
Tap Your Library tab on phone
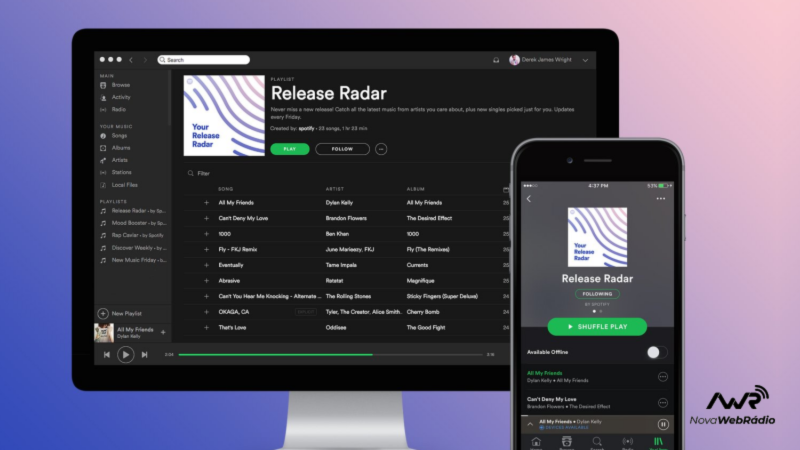[658, 443]
